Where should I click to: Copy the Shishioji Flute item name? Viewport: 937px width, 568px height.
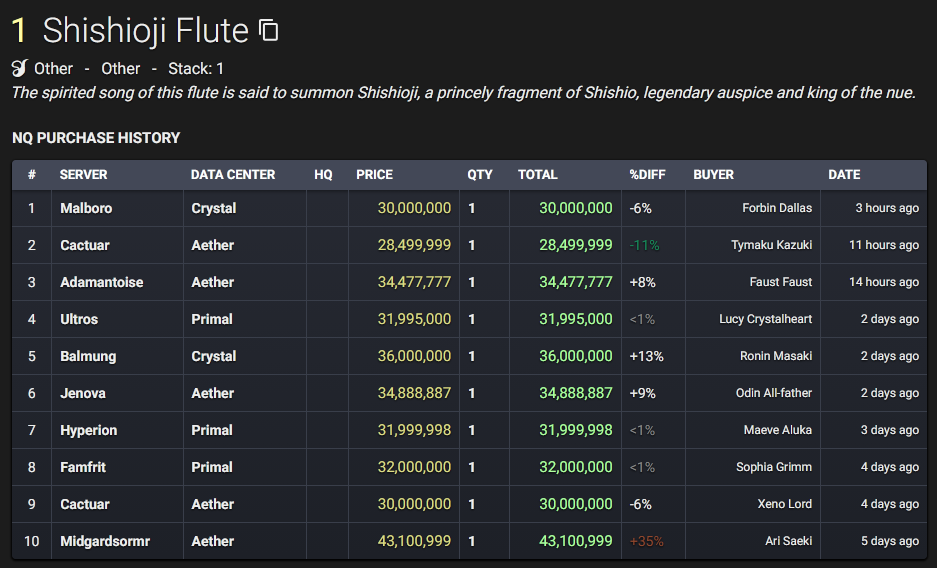(x=268, y=30)
